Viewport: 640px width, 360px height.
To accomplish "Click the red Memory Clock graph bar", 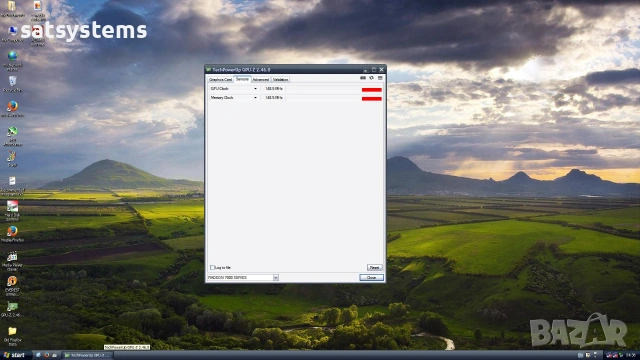I will [x=371, y=99].
